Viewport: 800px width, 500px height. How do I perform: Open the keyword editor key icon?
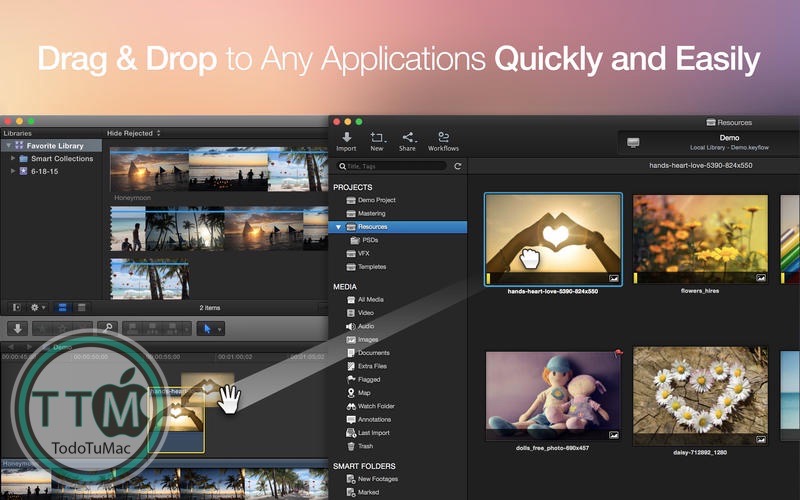click(107, 329)
